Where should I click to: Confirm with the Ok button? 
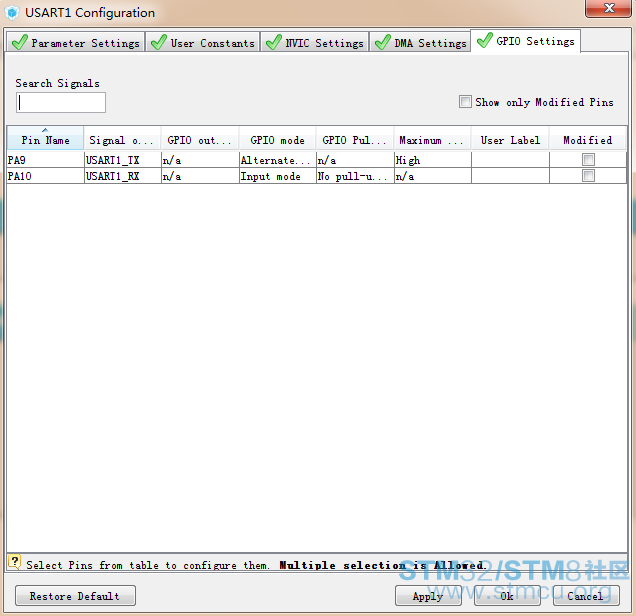pyautogui.click(x=507, y=595)
